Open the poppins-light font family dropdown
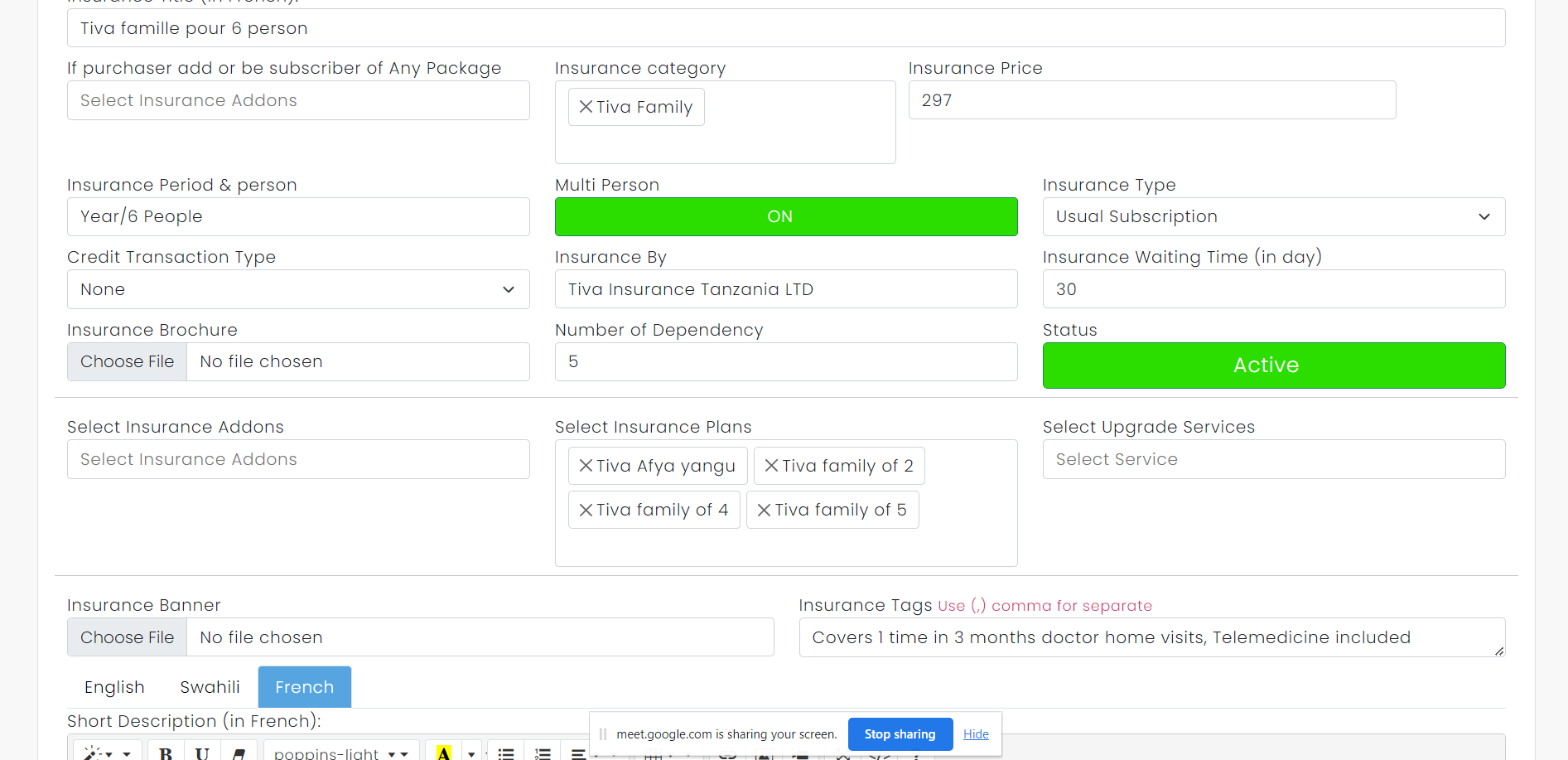The image size is (1568, 760). (x=340, y=753)
